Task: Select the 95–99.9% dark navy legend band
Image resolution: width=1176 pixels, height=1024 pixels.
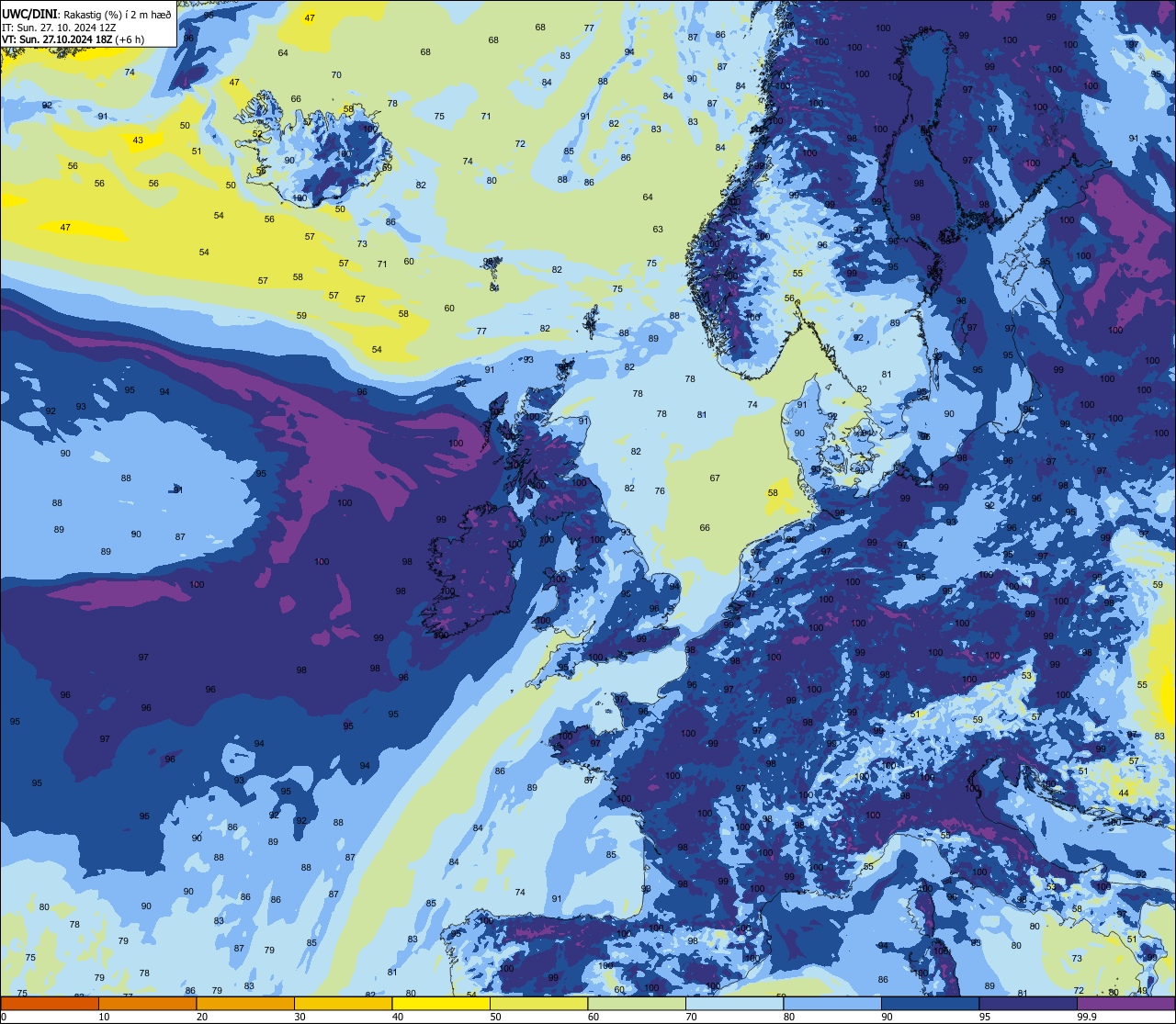Action: click(x=1028, y=1003)
